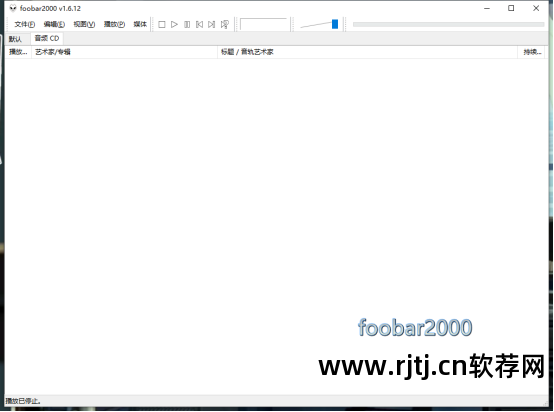The height and width of the screenshot is (412, 554).
Task: Select the 音频 CD playlist tab
Action: tap(47, 38)
